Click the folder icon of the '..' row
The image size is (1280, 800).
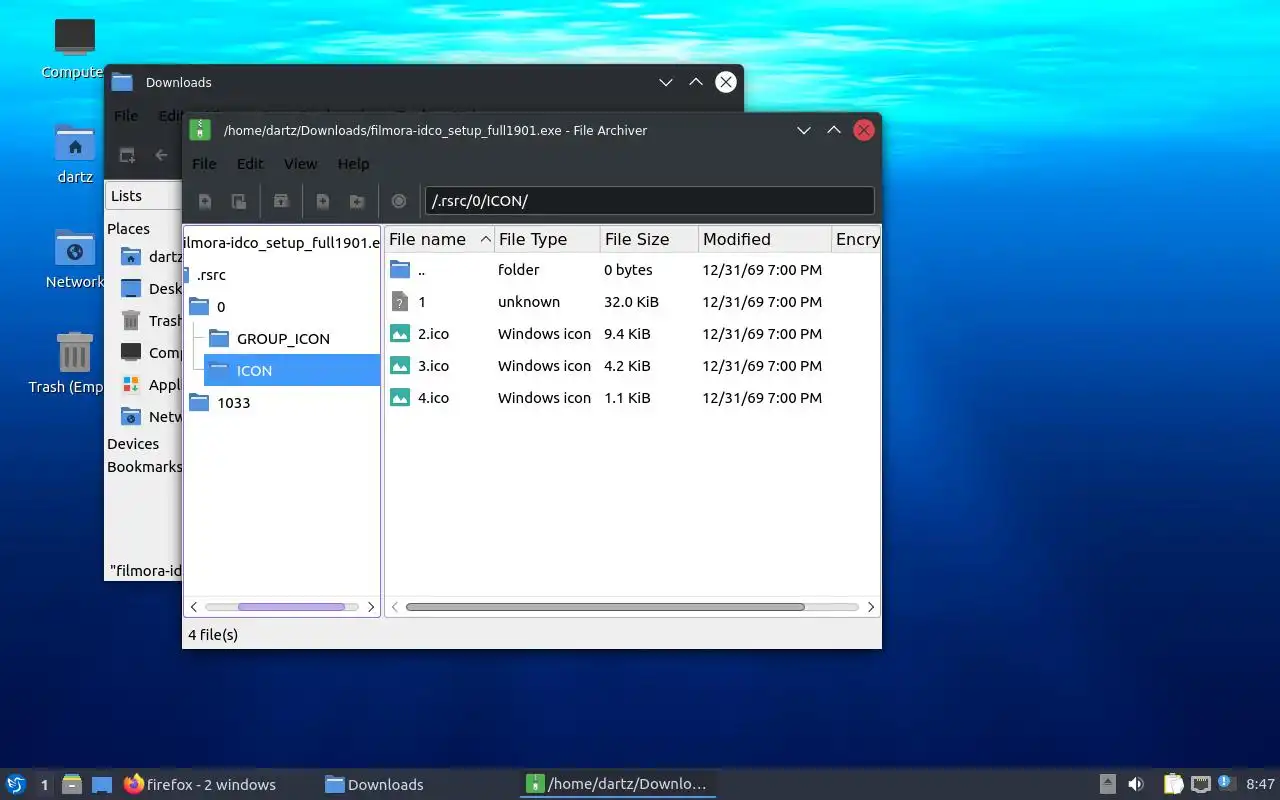click(x=400, y=269)
